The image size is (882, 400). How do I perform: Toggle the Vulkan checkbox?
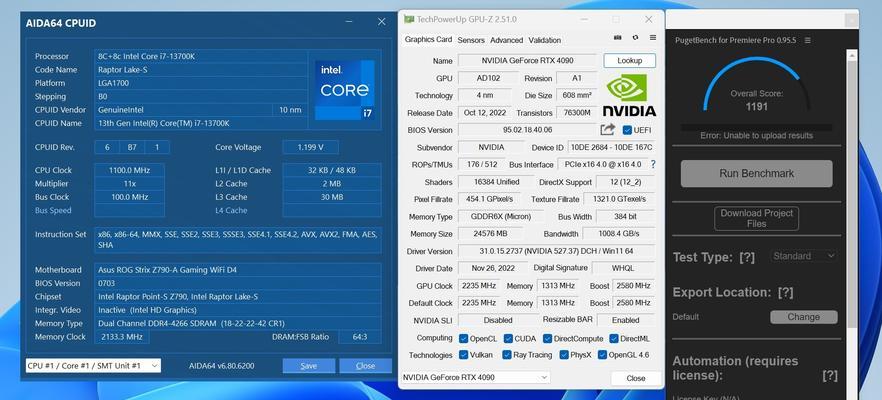[464, 355]
